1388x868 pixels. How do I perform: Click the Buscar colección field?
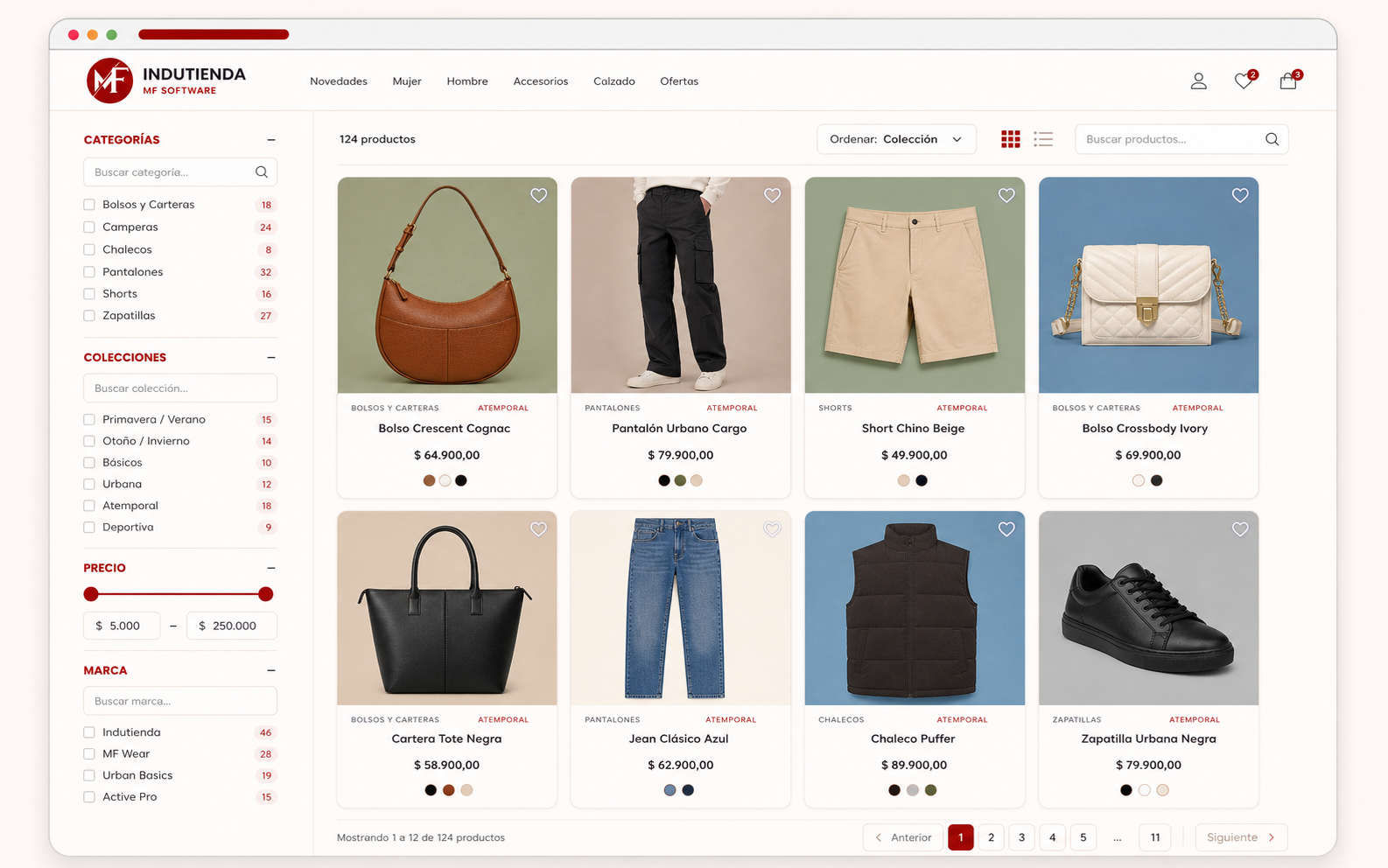pyautogui.click(x=180, y=388)
